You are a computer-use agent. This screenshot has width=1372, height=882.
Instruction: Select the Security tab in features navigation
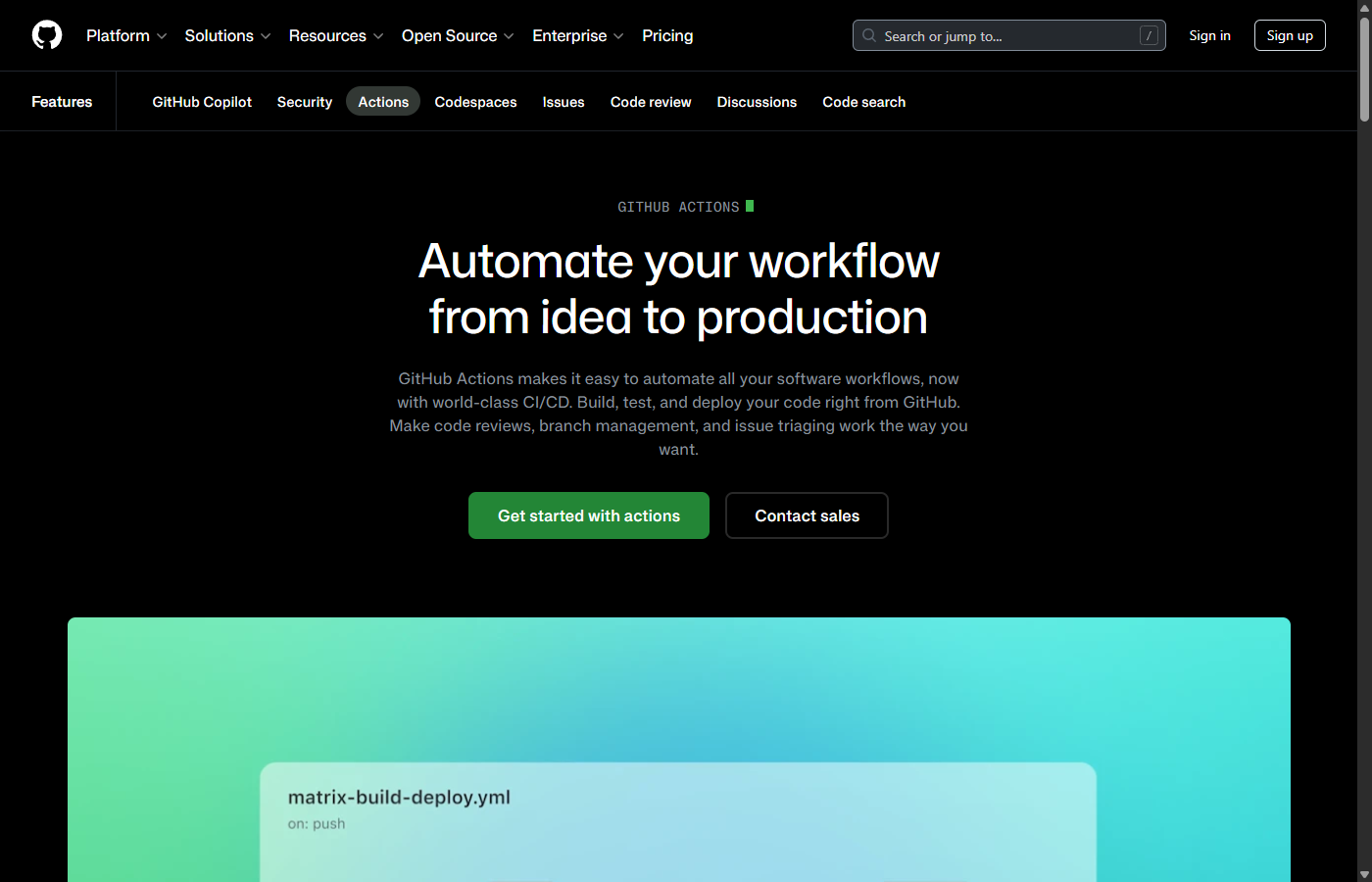pos(304,101)
